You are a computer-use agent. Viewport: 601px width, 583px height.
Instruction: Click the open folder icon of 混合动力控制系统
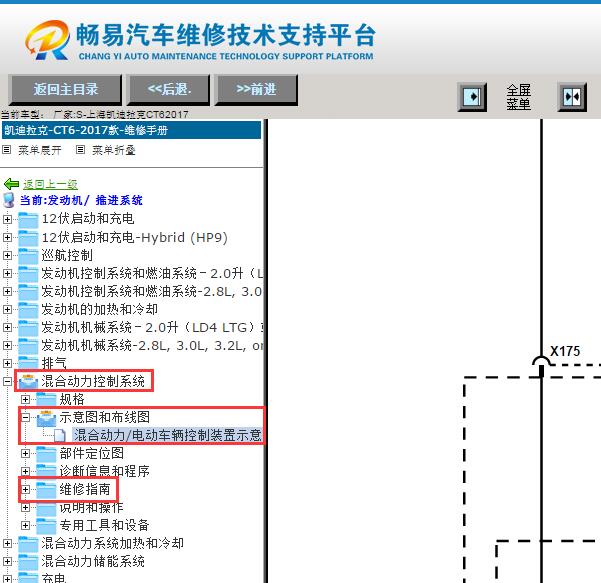[28, 381]
